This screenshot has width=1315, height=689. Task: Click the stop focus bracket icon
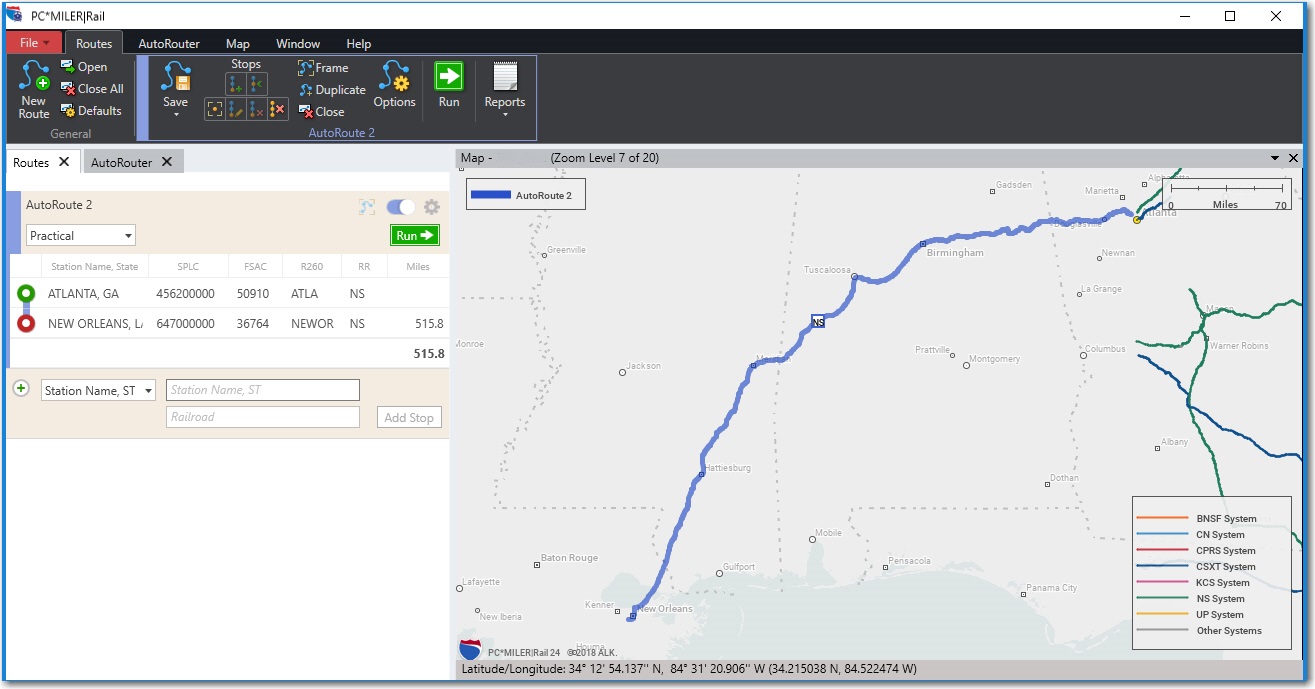coord(214,109)
